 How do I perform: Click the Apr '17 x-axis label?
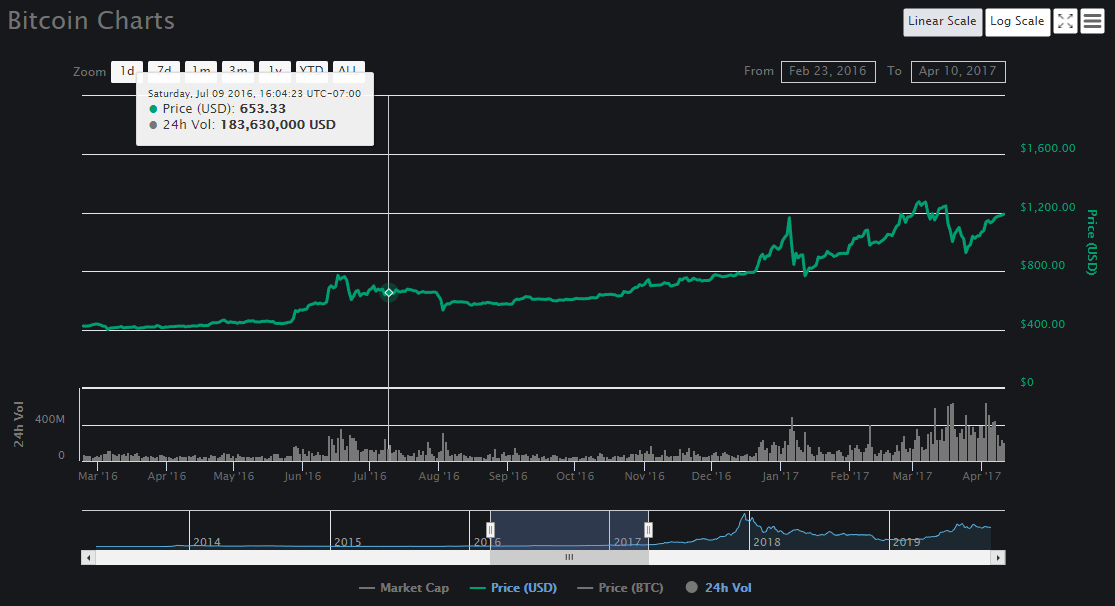pos(981,476)
